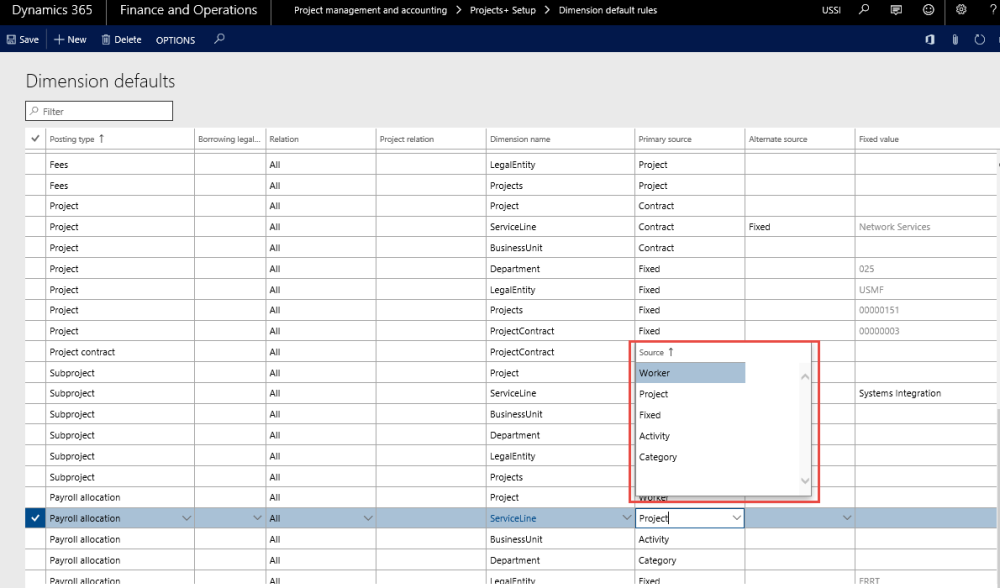Open Finance and Operations home
1000x588 pixels.
point(188,10)
